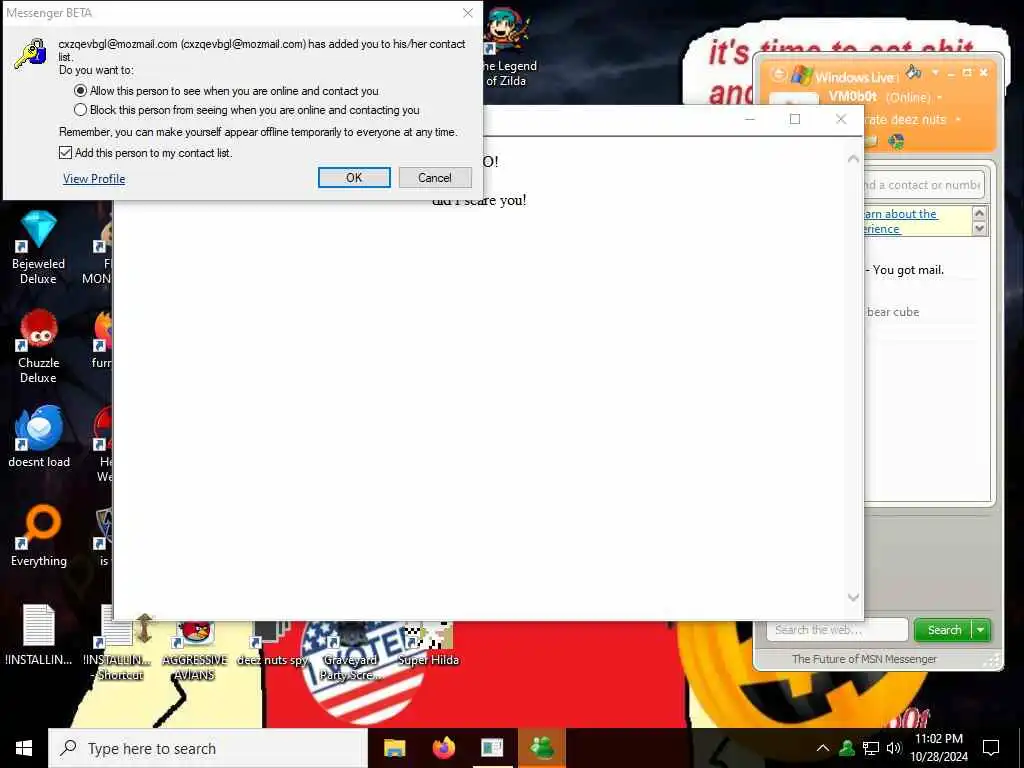Click the 'Find a contact or number' field
The height and width of the screenshot is (768, 1024).
click(x=923, y=185)
